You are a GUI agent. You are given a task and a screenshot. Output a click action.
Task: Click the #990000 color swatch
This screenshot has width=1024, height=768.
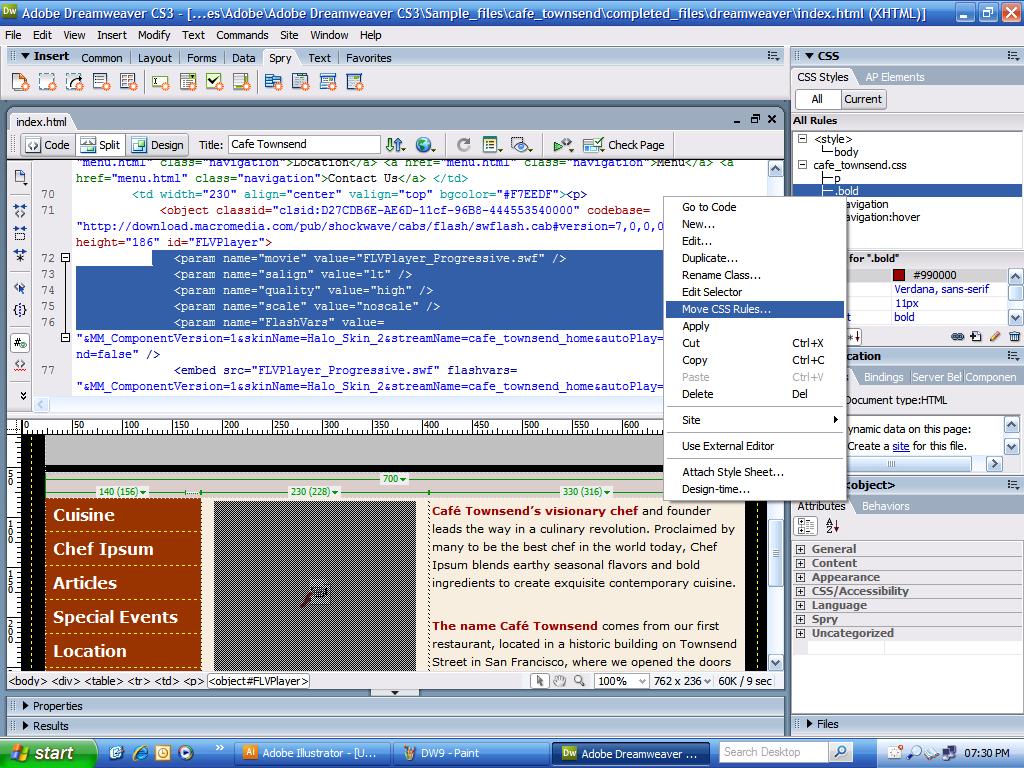point(899,275)
